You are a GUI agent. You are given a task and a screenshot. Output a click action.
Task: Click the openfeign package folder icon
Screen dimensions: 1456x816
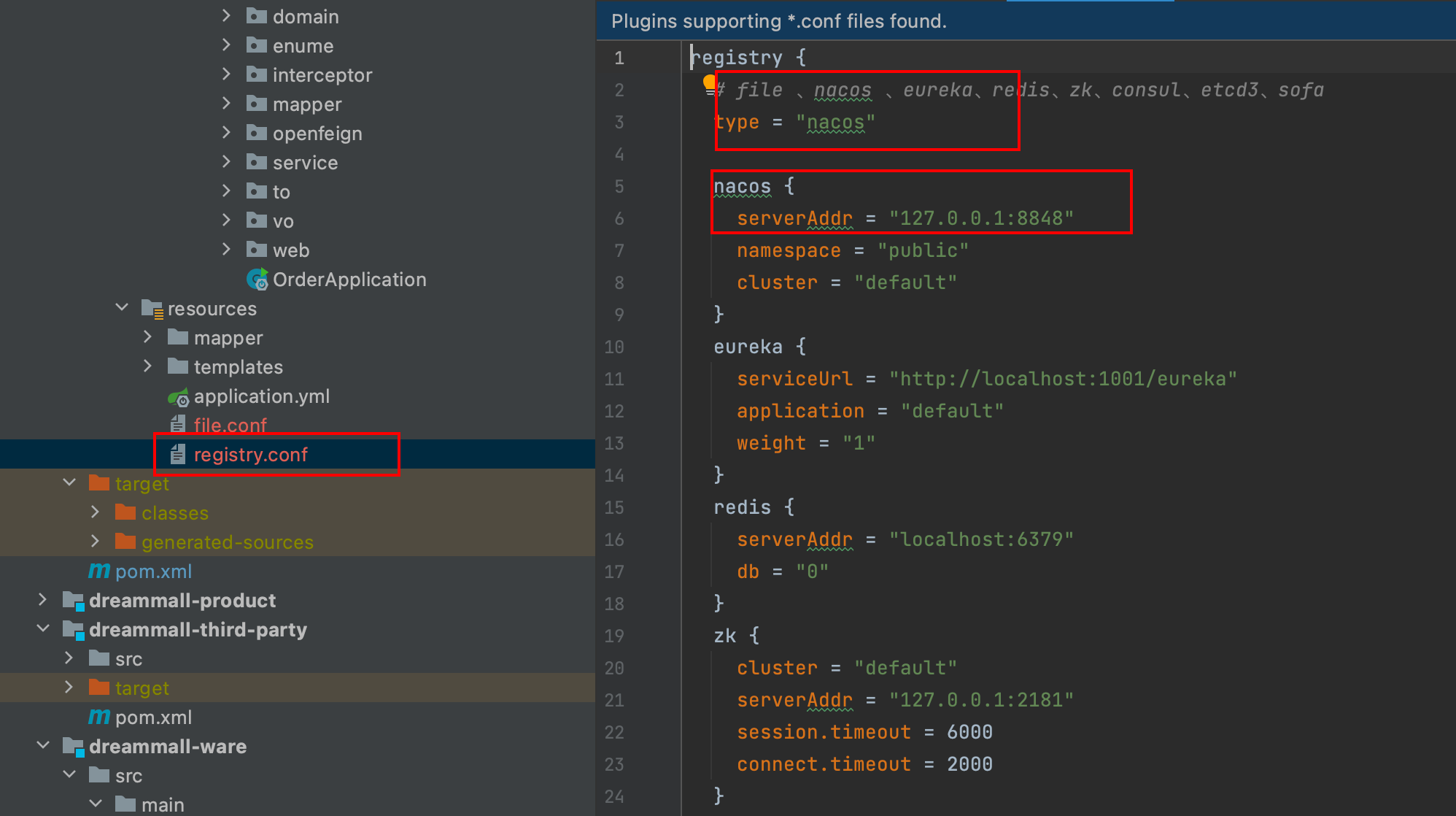coord(256,133)
